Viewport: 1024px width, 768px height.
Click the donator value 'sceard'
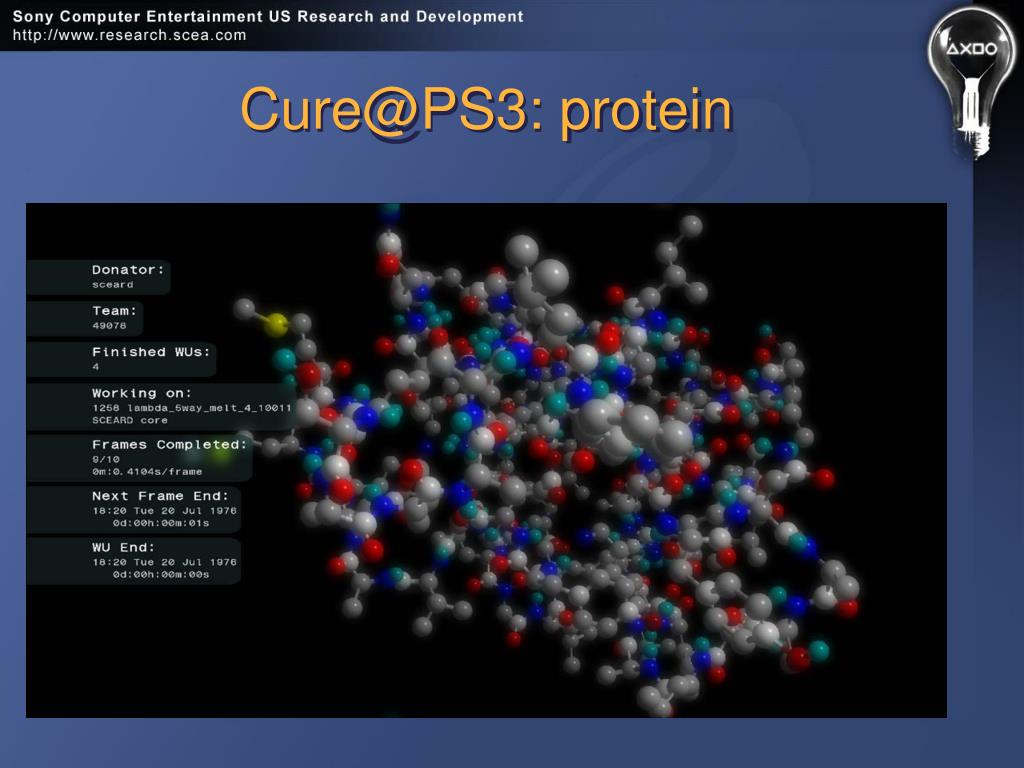[x=112, y=285]
